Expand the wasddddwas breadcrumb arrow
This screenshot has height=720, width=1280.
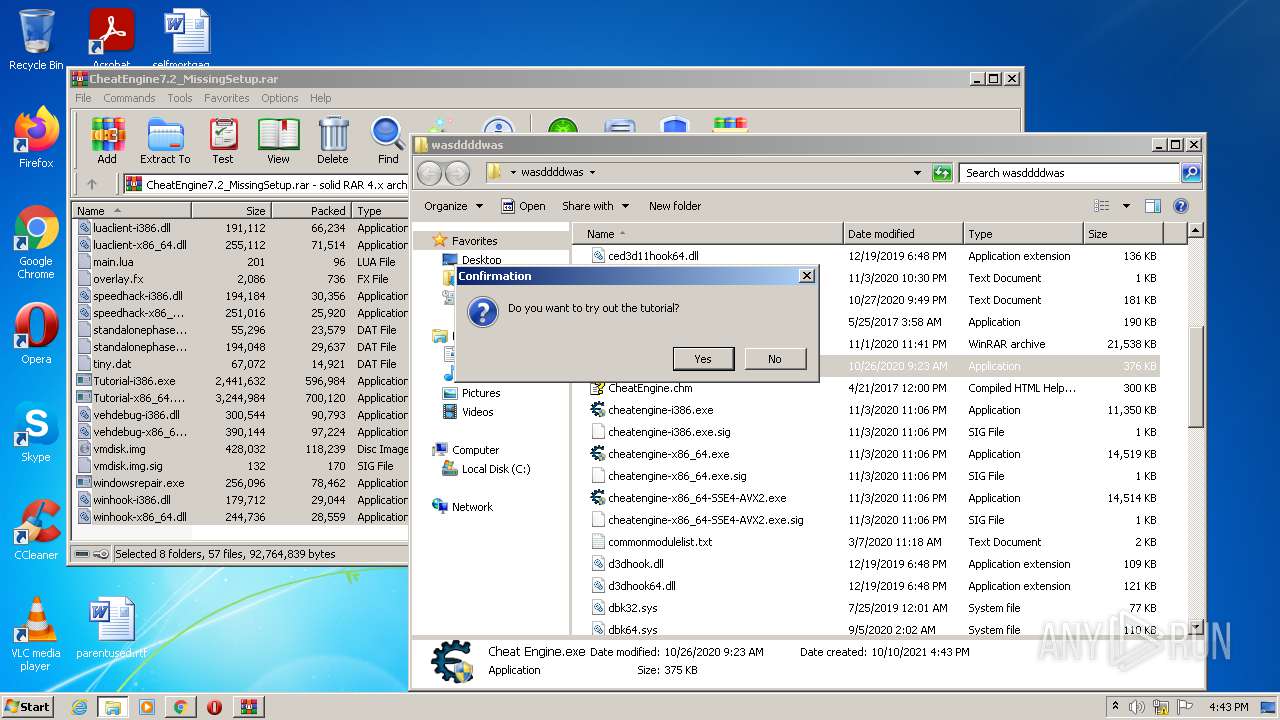(592, 172)
